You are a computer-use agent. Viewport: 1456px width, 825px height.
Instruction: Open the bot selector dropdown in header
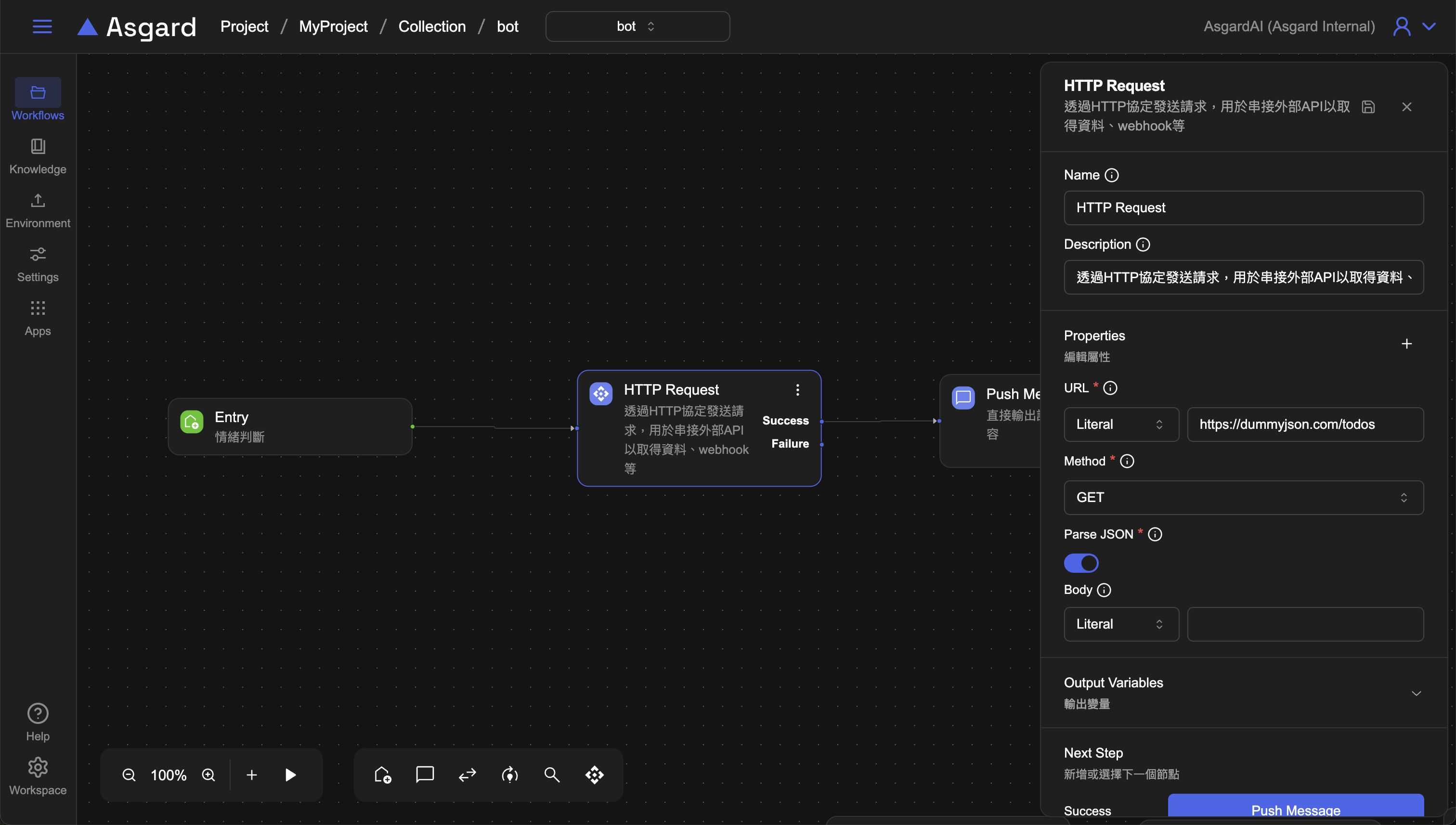[x=637, y=26]
